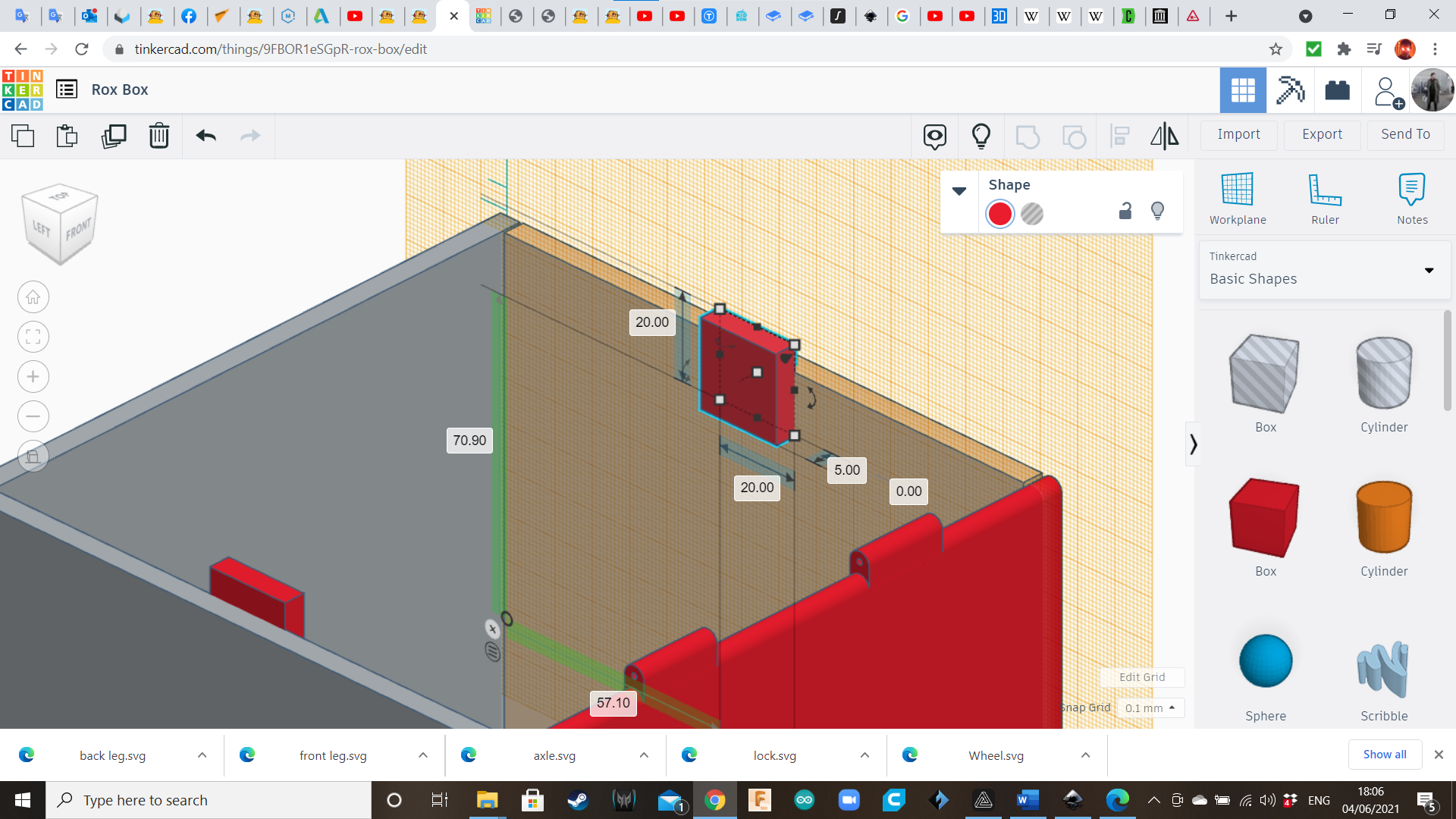Viewport: 1456px width, 819px height.
Task: Open the Snap Grid 0.1 mm dropdown
Action: tap(1150, 708)
